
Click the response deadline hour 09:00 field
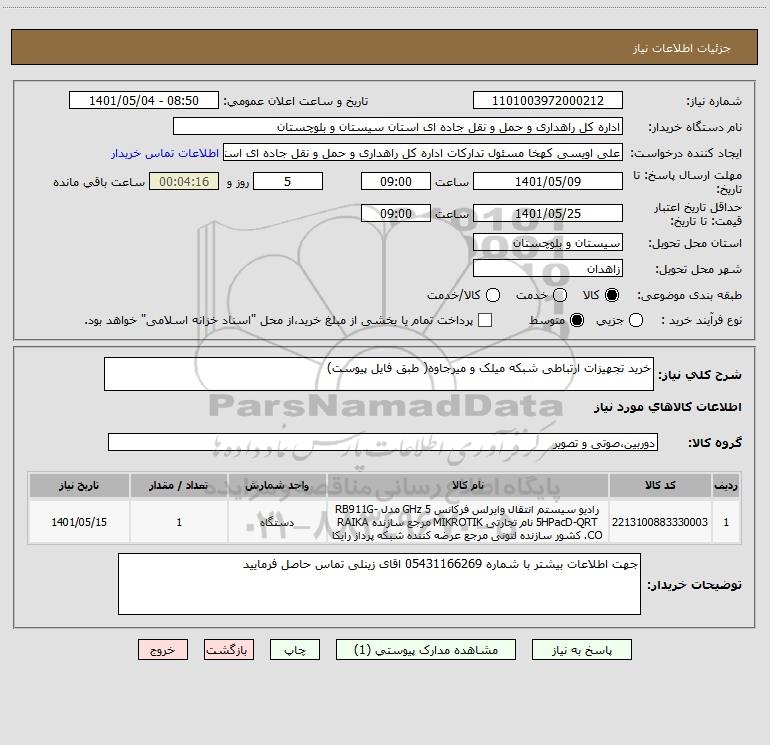396,182
